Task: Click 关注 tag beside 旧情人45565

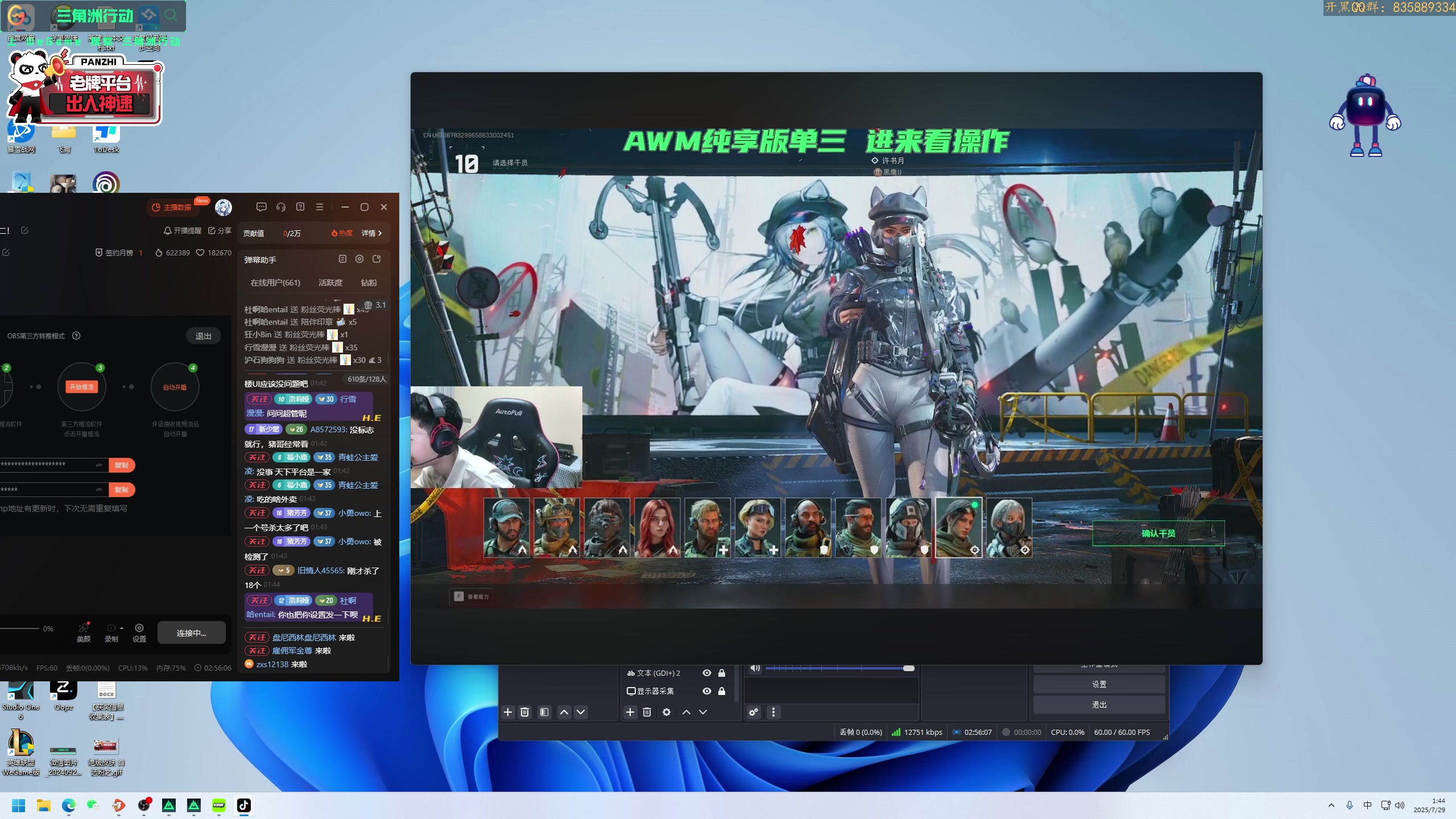Action: point(257,570)
